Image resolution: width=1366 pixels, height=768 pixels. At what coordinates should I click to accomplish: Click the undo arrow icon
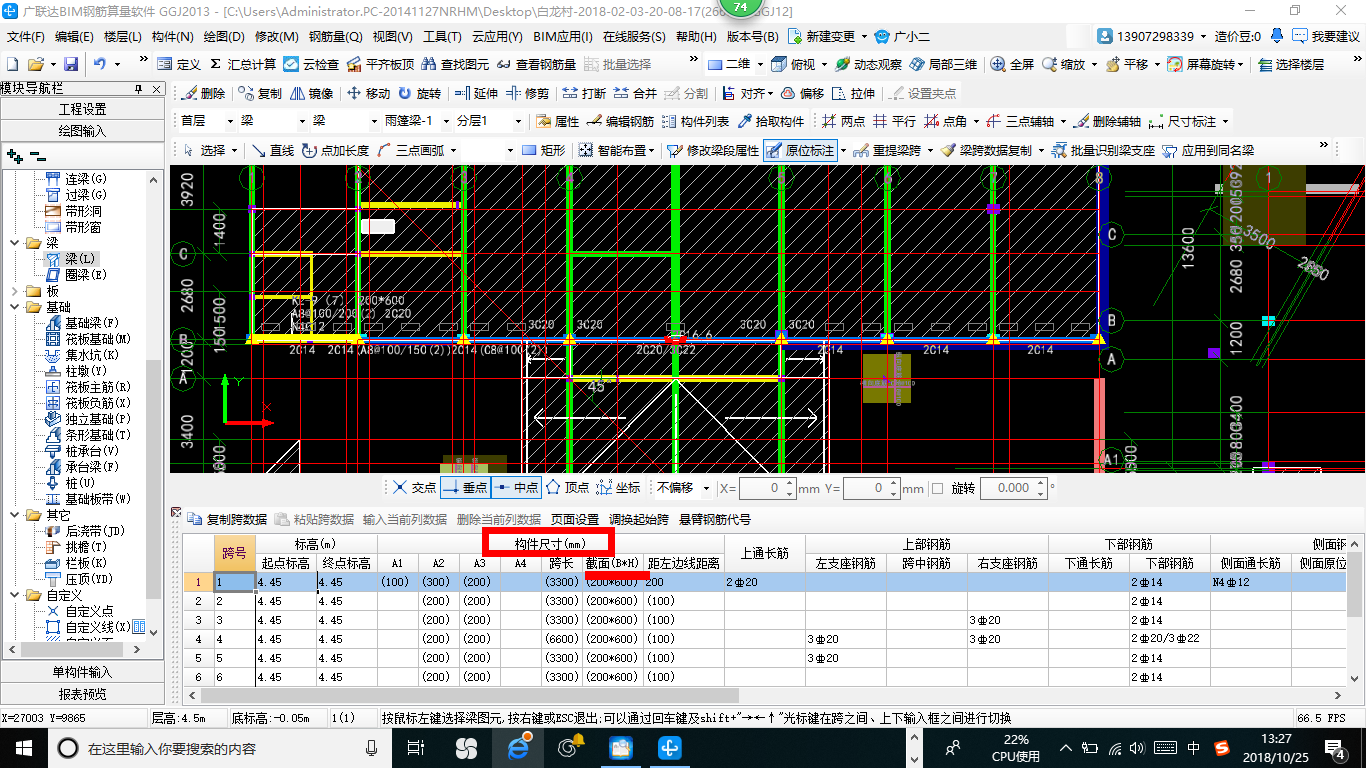point(100,64)
